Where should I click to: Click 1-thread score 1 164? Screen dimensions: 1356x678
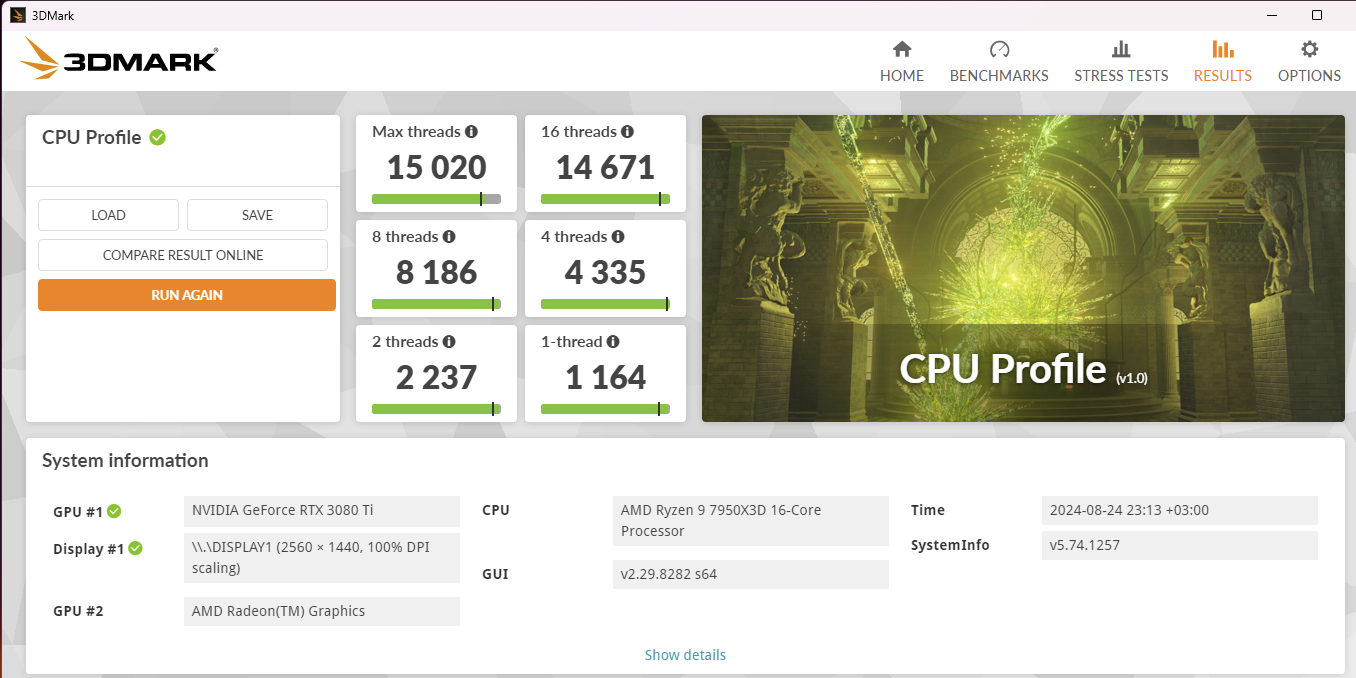[x=606, y=377]
